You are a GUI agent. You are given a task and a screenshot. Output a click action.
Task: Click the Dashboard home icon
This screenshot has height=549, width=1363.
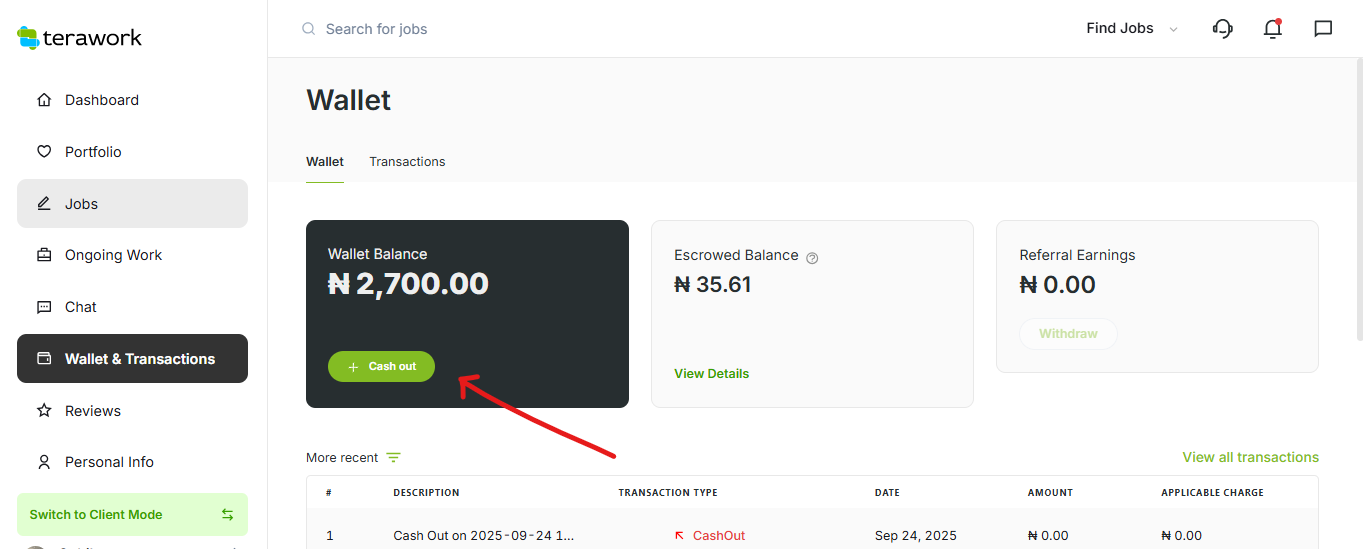tap(44, 100)
